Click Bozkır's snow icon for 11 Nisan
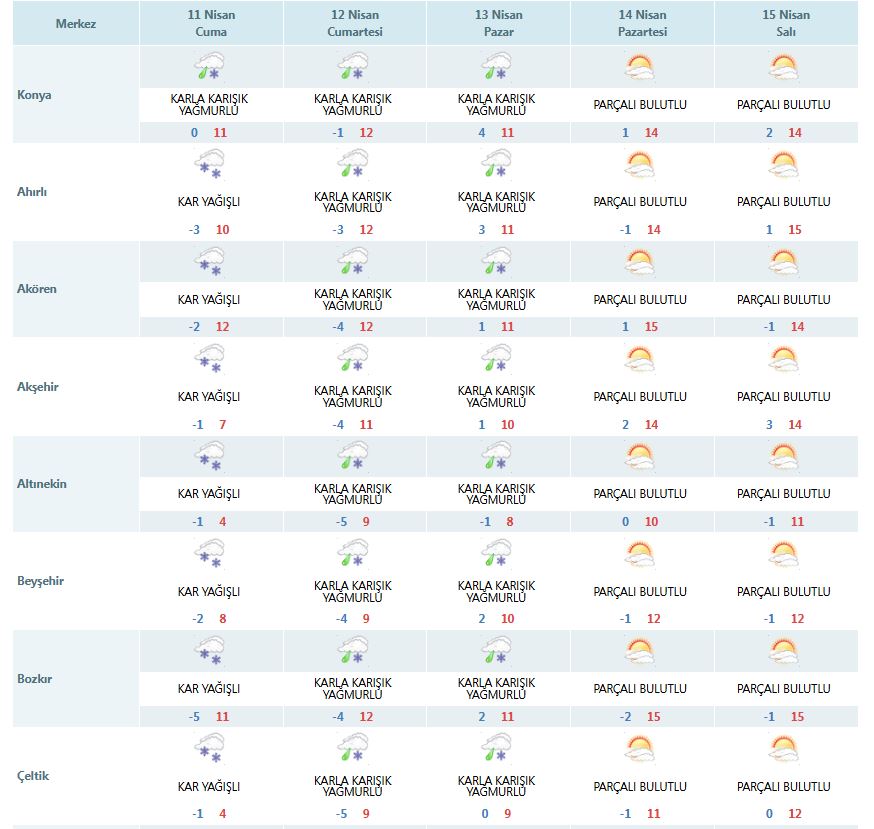Viewport: 874px width, 829px height. (x=210, y=651)
